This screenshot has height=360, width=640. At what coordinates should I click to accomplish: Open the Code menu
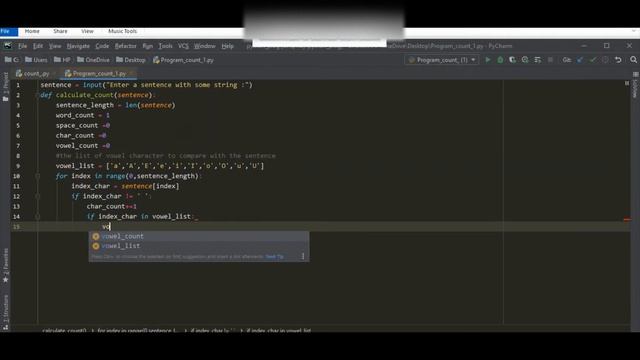point(102,46)
